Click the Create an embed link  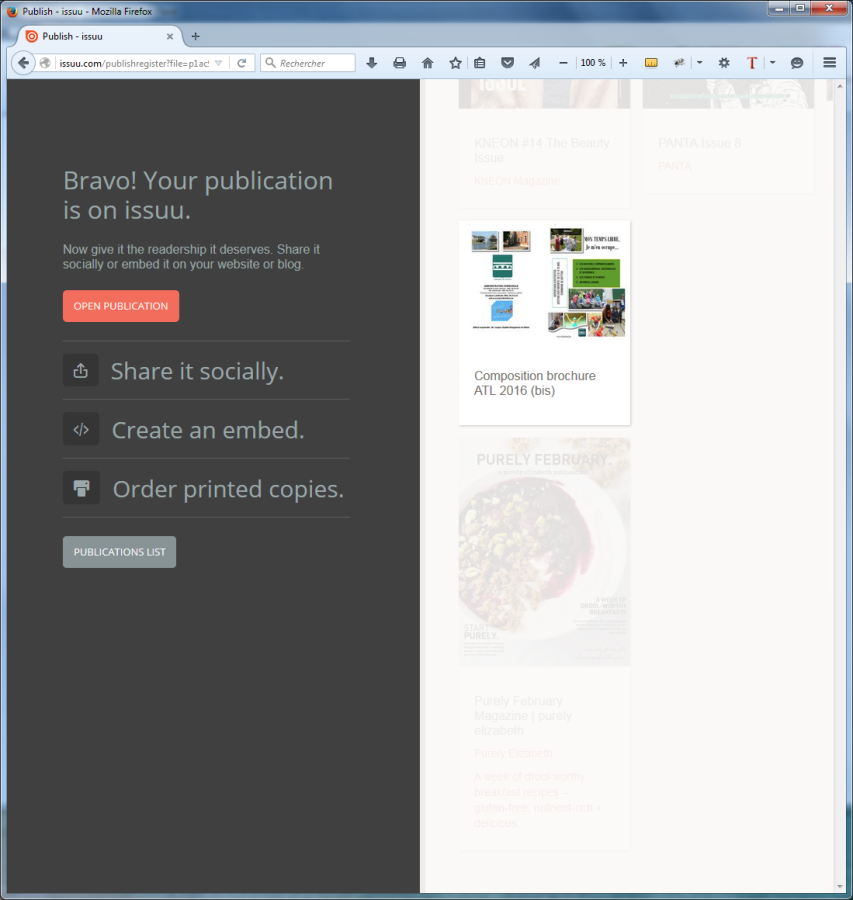[208, 430]
